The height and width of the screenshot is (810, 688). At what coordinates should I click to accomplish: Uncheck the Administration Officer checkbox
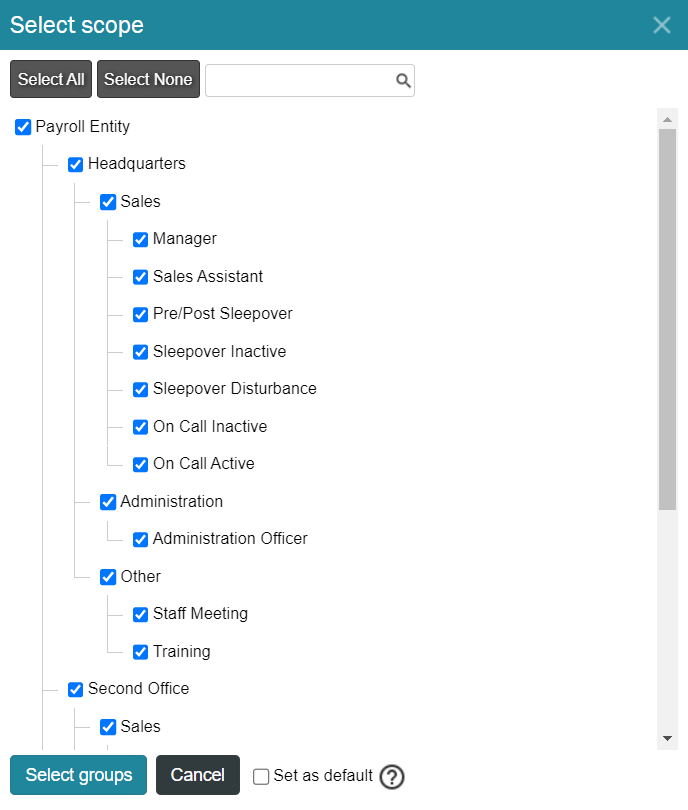pos(140,539)
